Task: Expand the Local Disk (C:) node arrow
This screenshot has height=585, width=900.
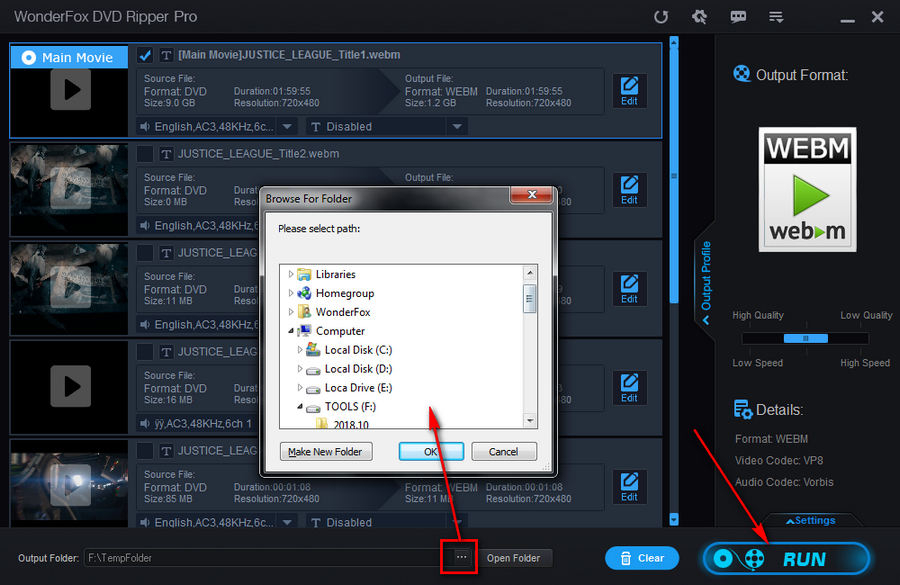Action: 300,350
